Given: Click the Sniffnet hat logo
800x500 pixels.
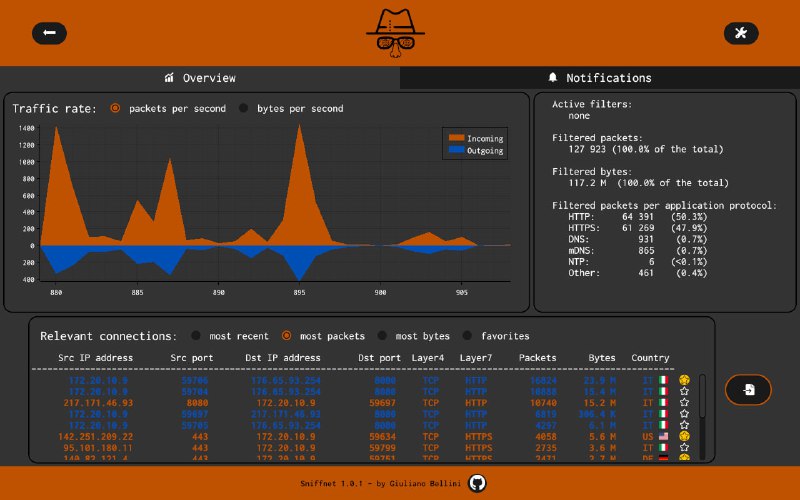Looking at the screenshot, I should coord(395,32).
